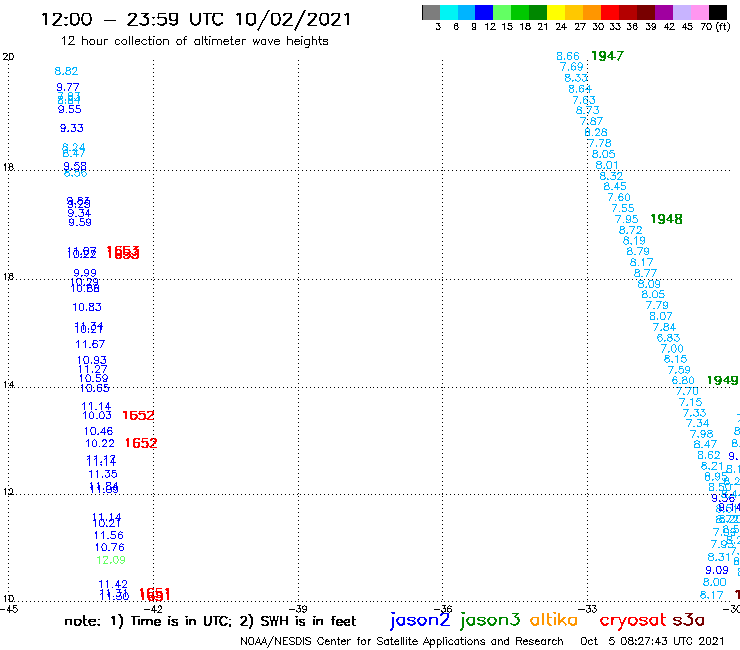The height and width of the screenshot is (650, 740).
Task: Click the purple legend color swatch
Action: click(664, 12)
